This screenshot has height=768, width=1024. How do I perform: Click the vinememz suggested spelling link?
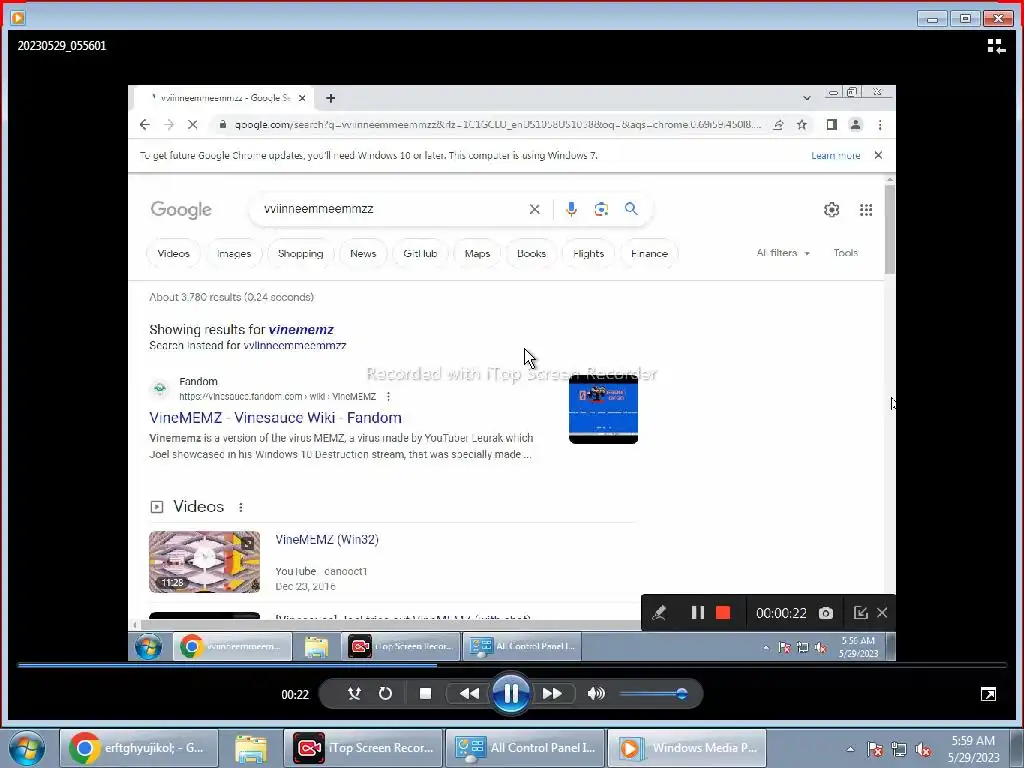300,329
